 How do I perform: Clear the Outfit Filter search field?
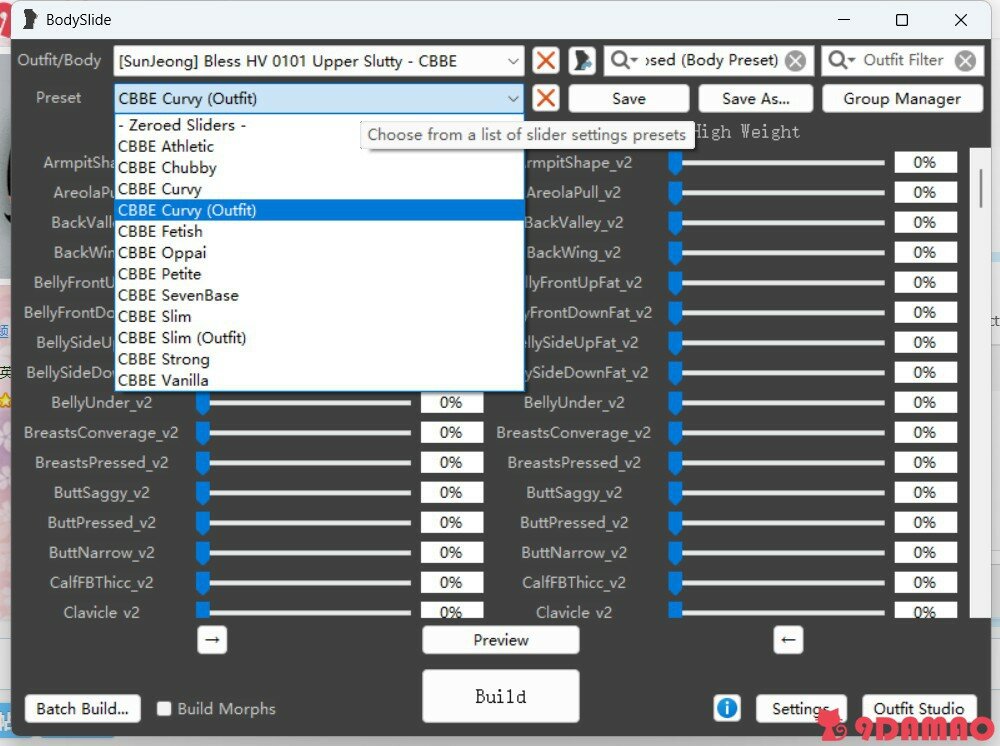964,61
